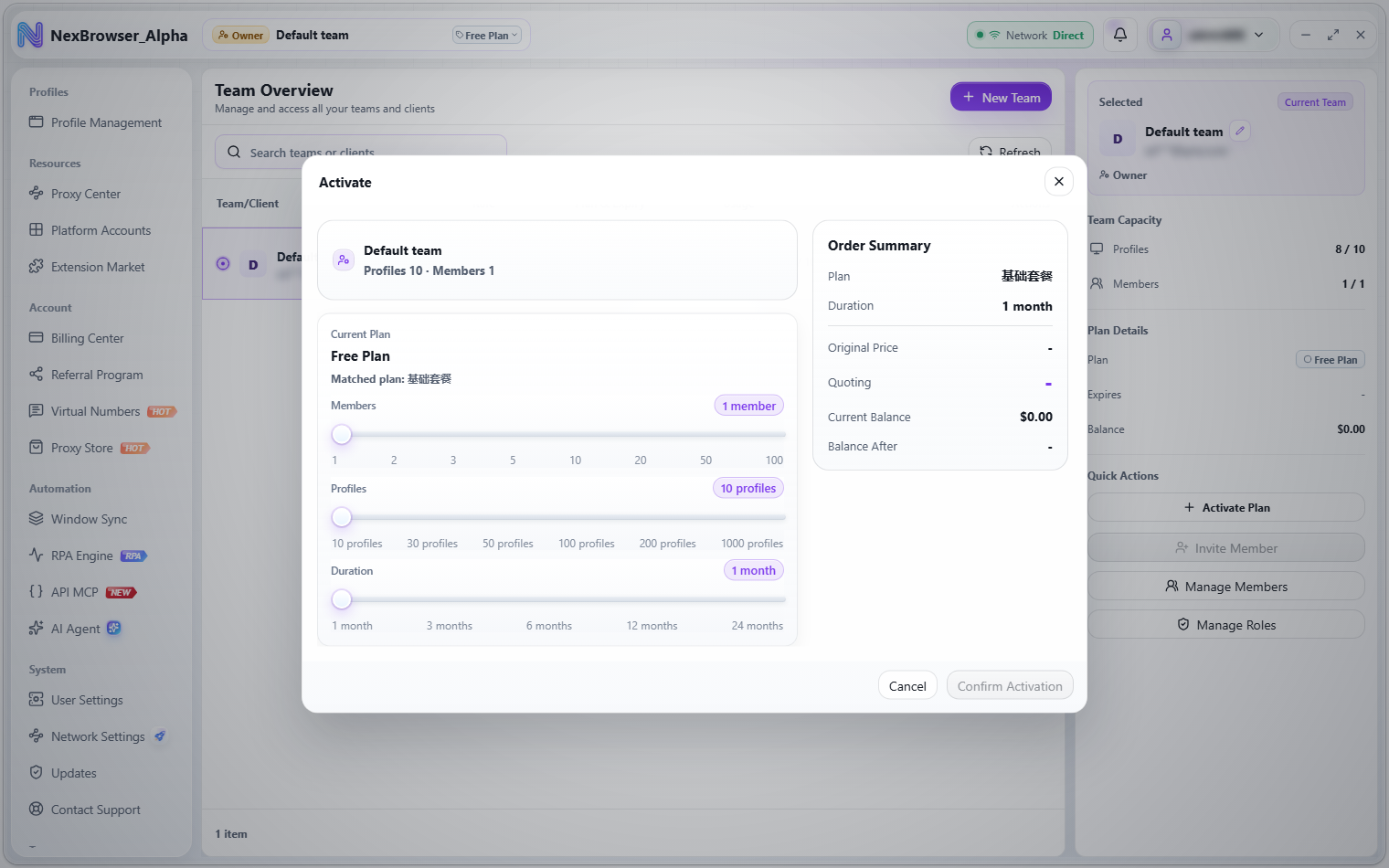The height and width of the screenshot is (868, 1389).
Task: Click the Activate Plan quick action
Action: 1226,507
